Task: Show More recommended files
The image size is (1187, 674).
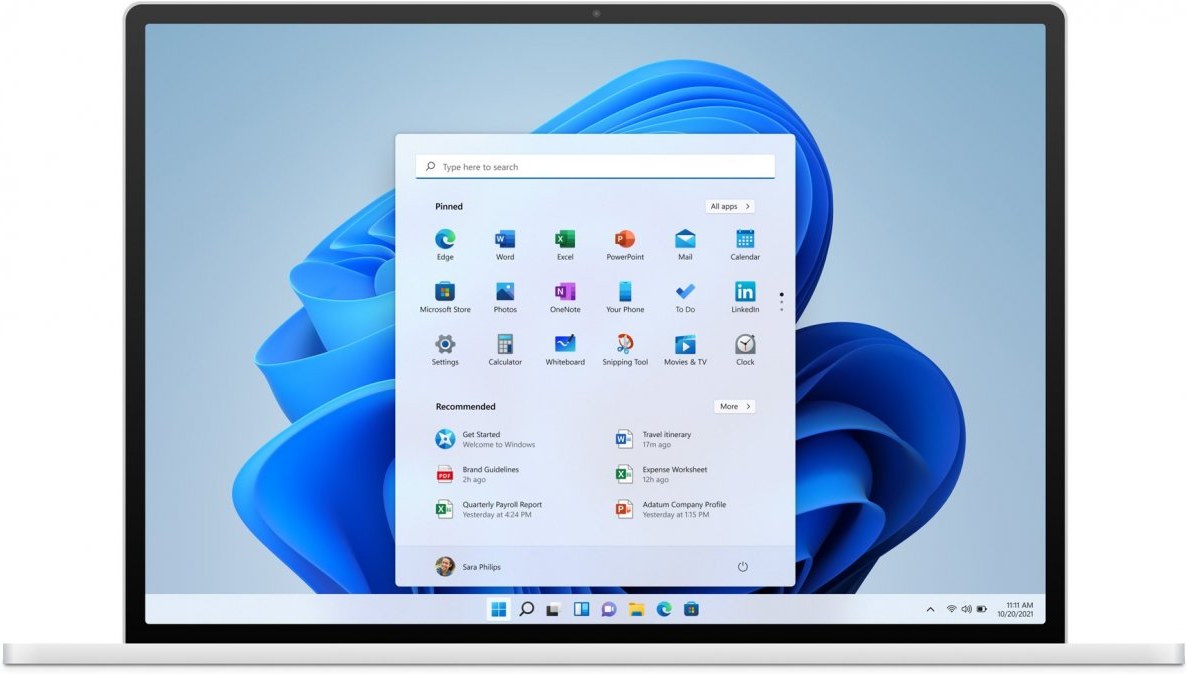Action: [735, 407]
